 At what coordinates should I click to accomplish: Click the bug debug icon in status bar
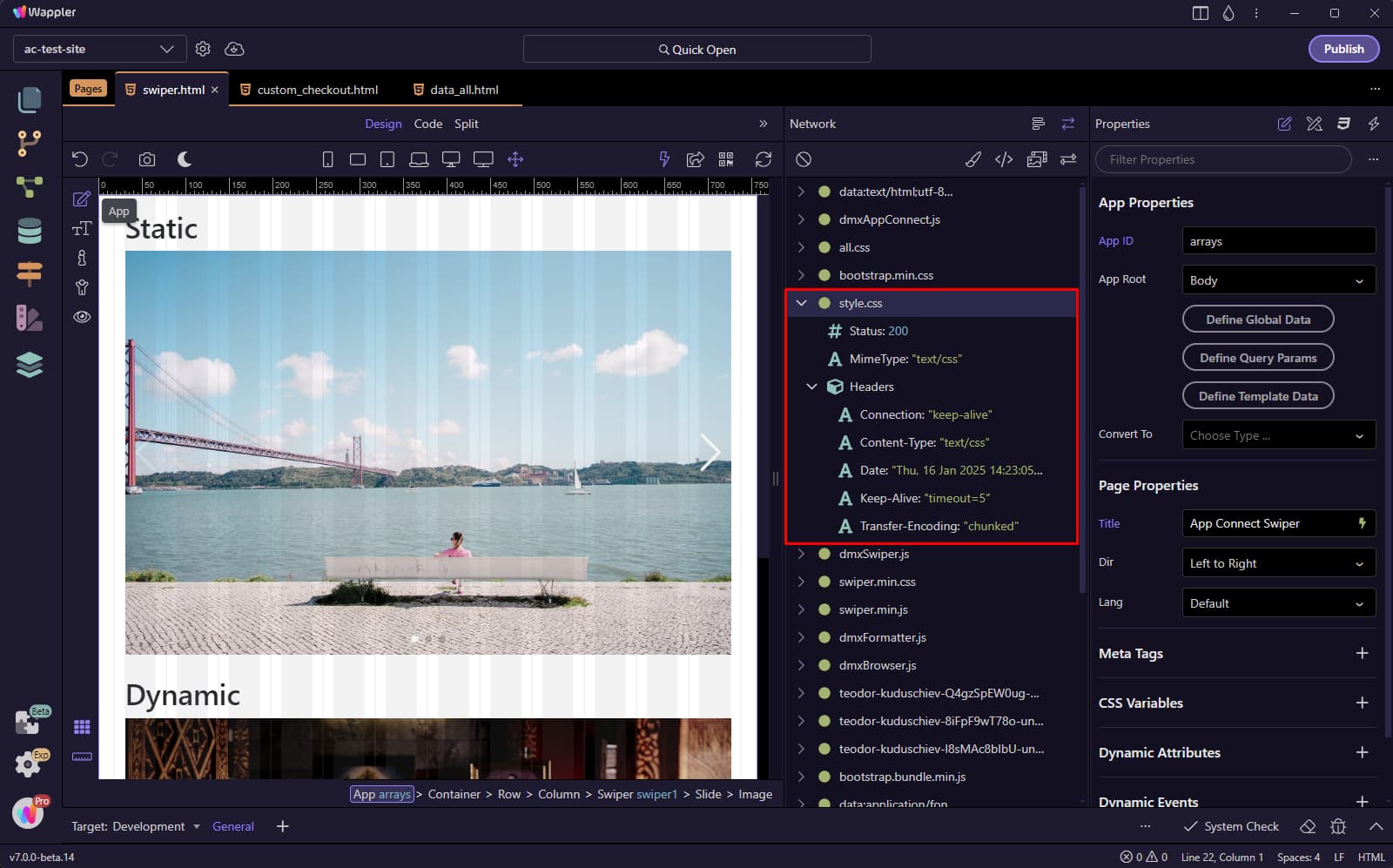click(x=1339, y=826)
